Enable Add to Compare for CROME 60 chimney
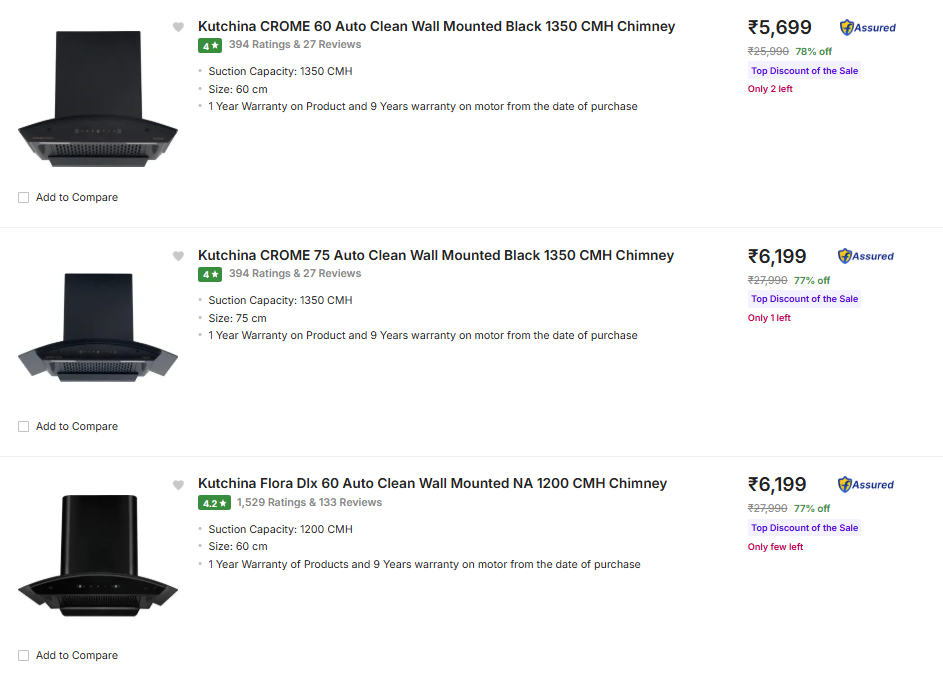Image resolution: width=943 pixels, height=678 pixels. pos(24,198)
